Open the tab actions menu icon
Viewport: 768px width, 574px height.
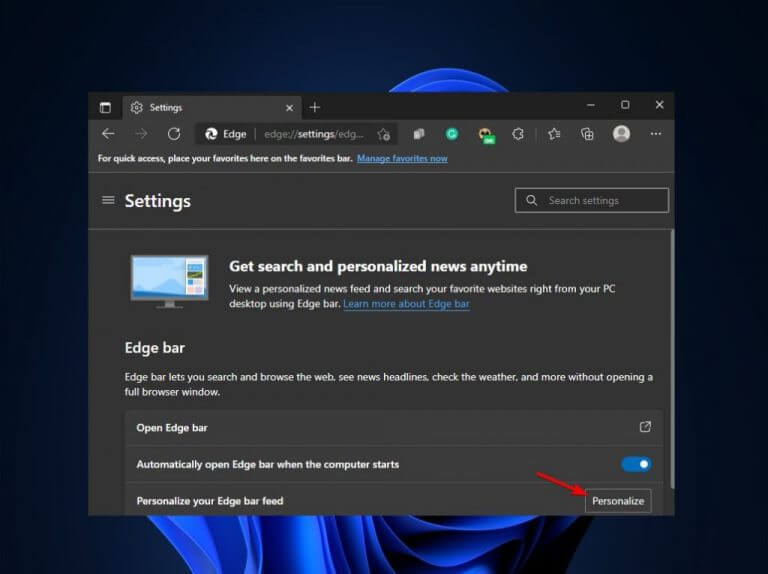pyautogui.click(x=105, y=107)
